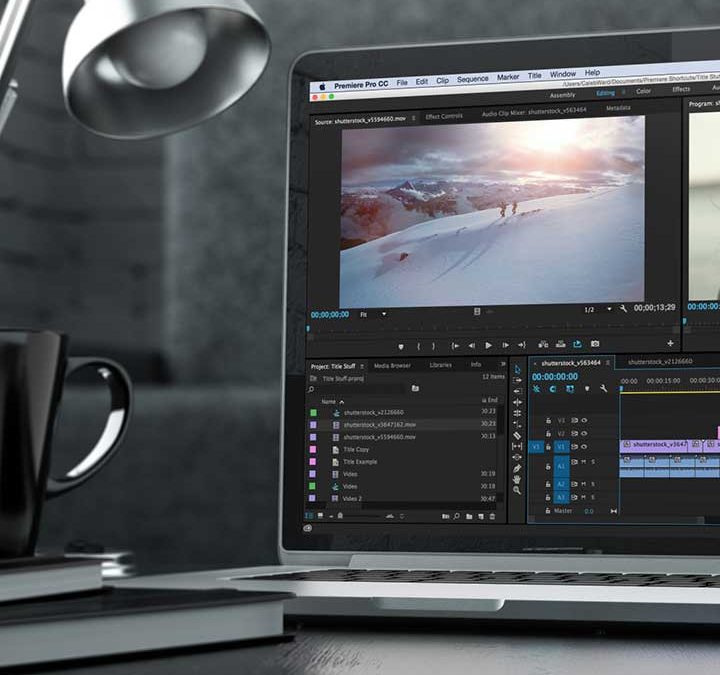The image size is (720, 675).
Task: Step forward one frame in Source monitor
Action: 506,345
